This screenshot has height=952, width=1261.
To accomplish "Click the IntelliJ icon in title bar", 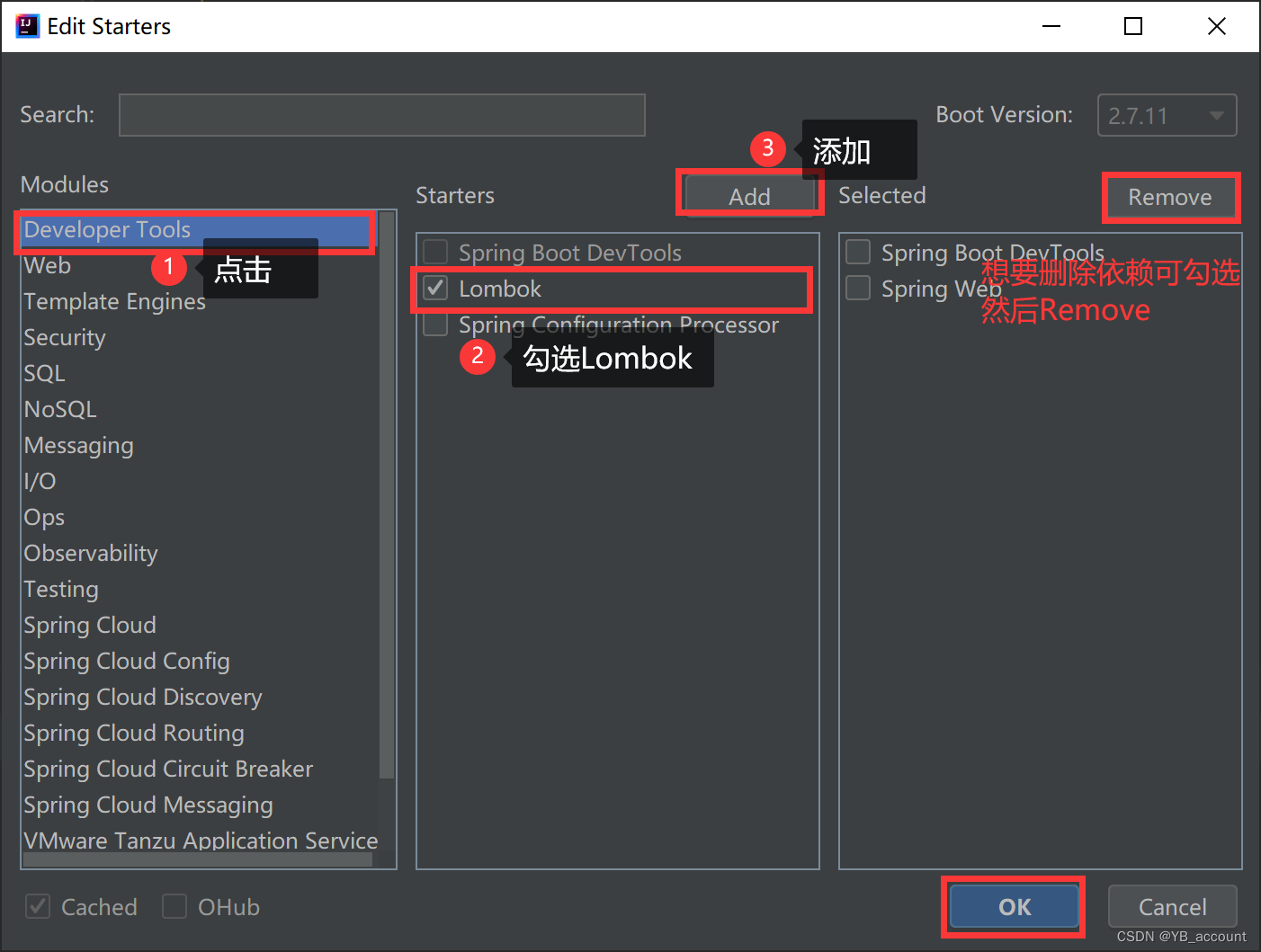I will pos(28,26).
